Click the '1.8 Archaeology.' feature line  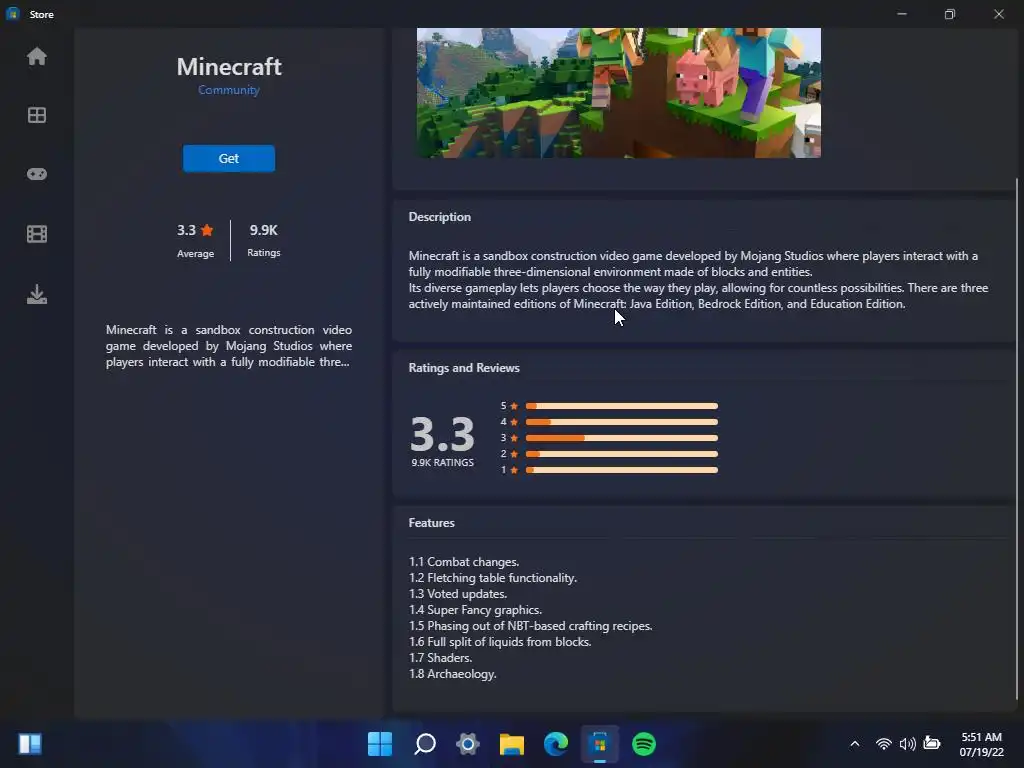tap(453, 674)
